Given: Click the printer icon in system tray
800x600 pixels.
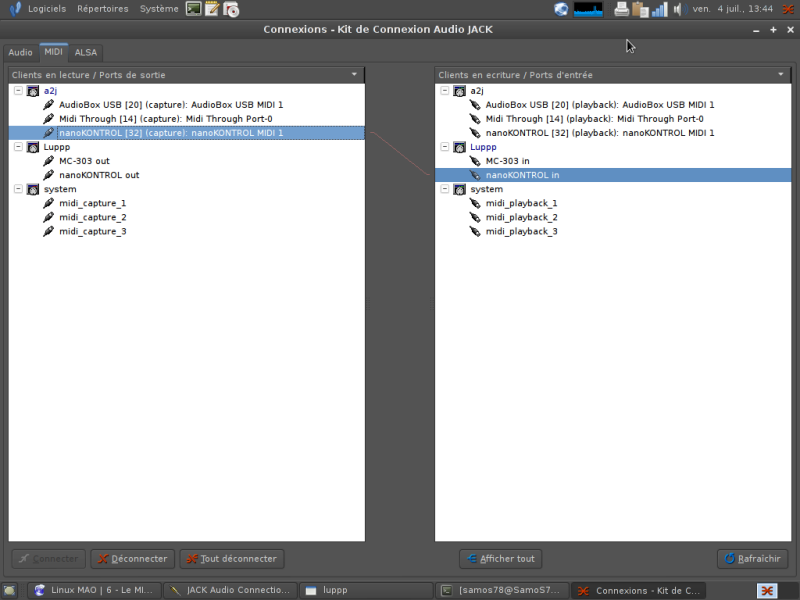Looking at the screenshot, I should 621,9.
